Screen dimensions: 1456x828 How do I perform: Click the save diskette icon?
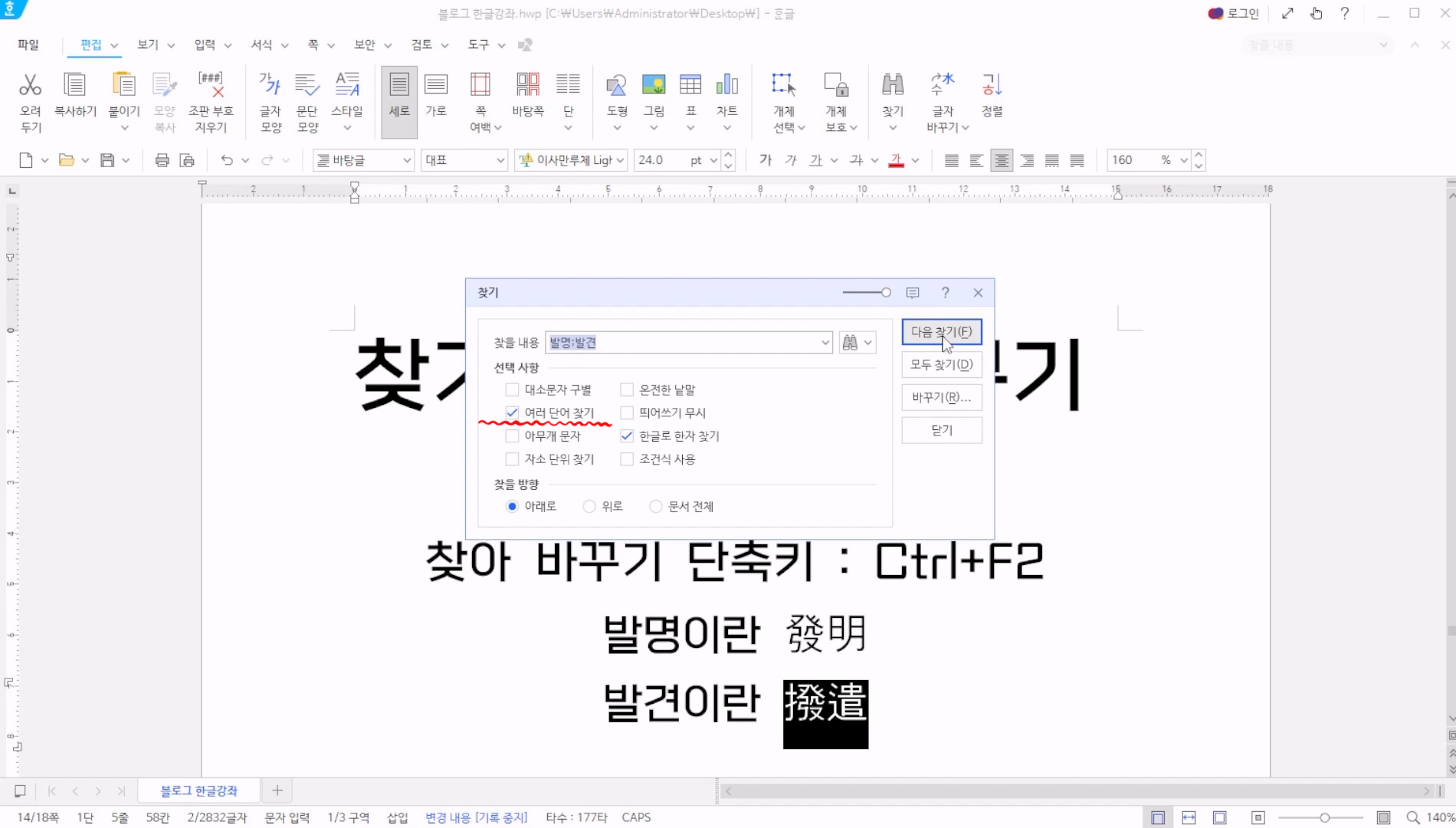pyautogui.click(x=107, y=160)
